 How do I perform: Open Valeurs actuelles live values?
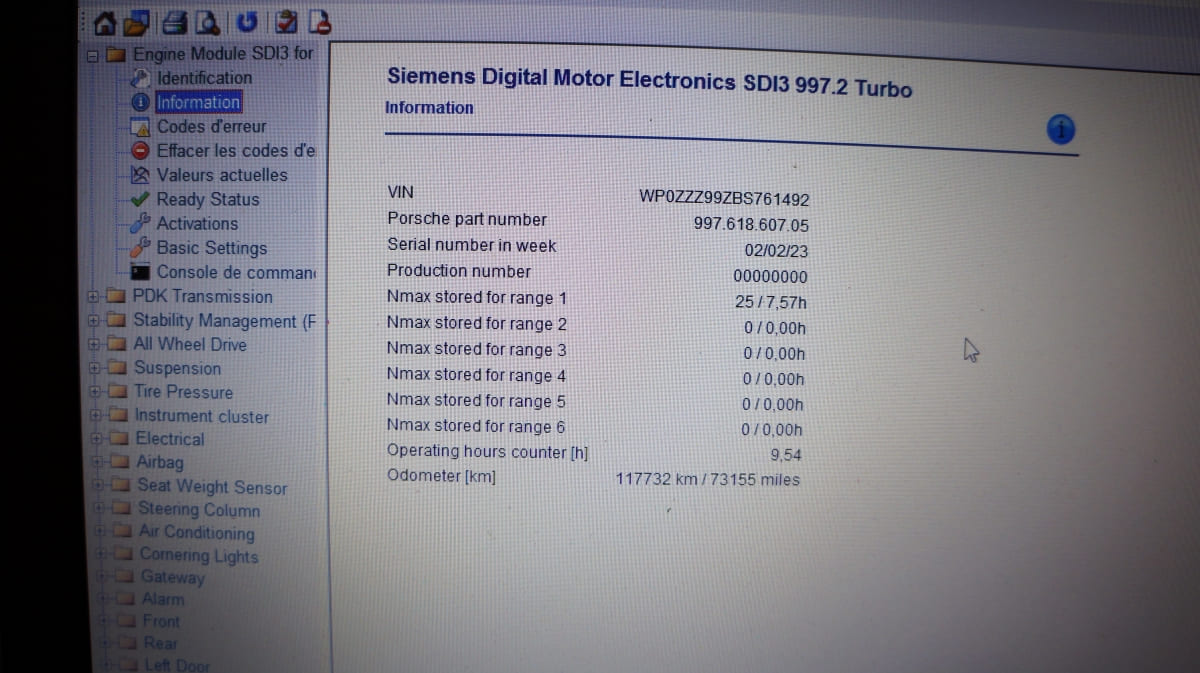[221, 175]
